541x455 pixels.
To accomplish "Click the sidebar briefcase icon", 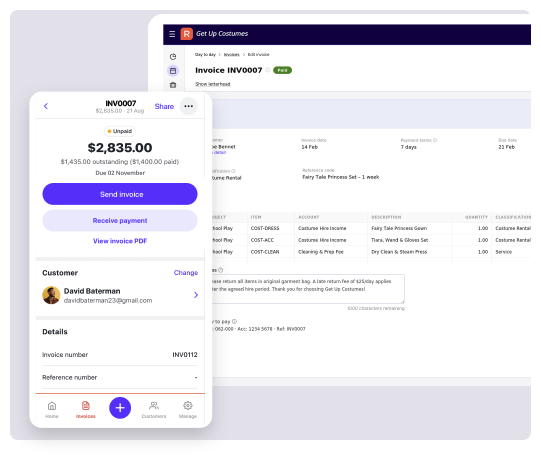I will (x=173, y=85).
